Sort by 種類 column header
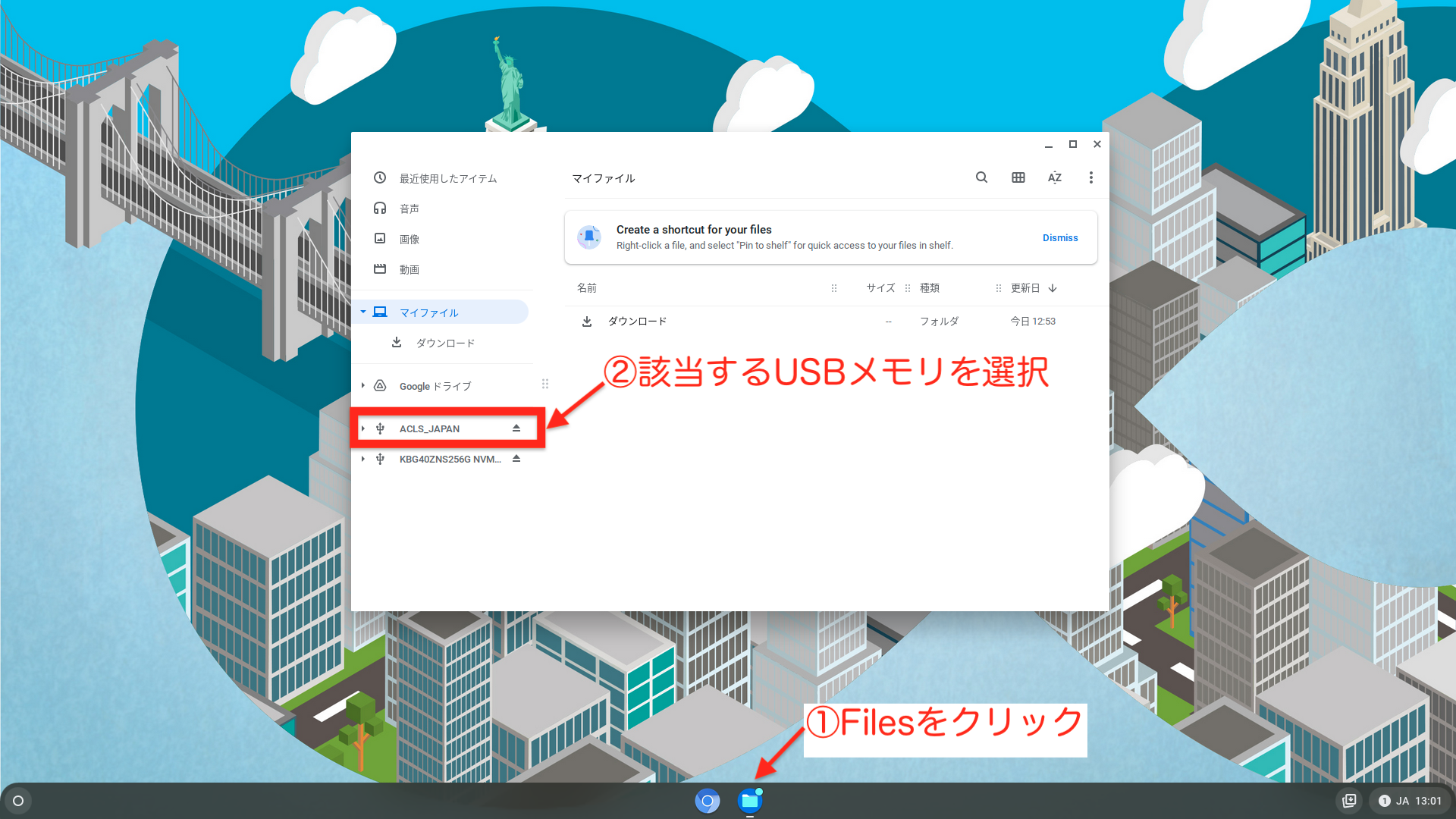The height and width of the screenshot is (819, 1456). click(930, 288)
